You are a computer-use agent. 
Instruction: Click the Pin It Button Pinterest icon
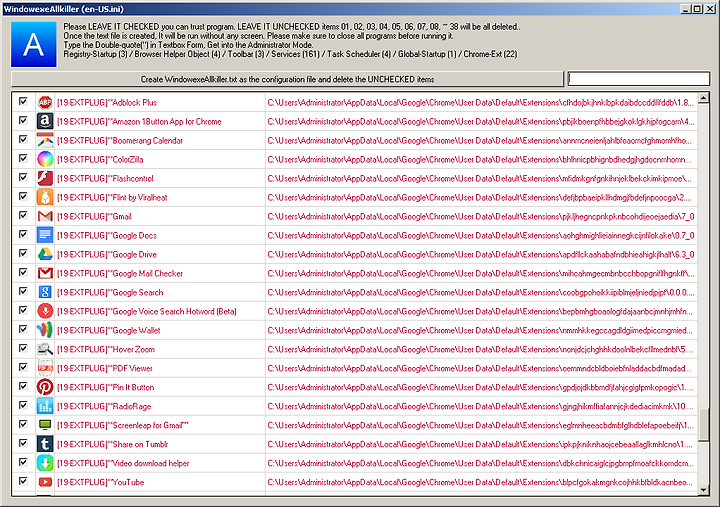coord(45,387)
